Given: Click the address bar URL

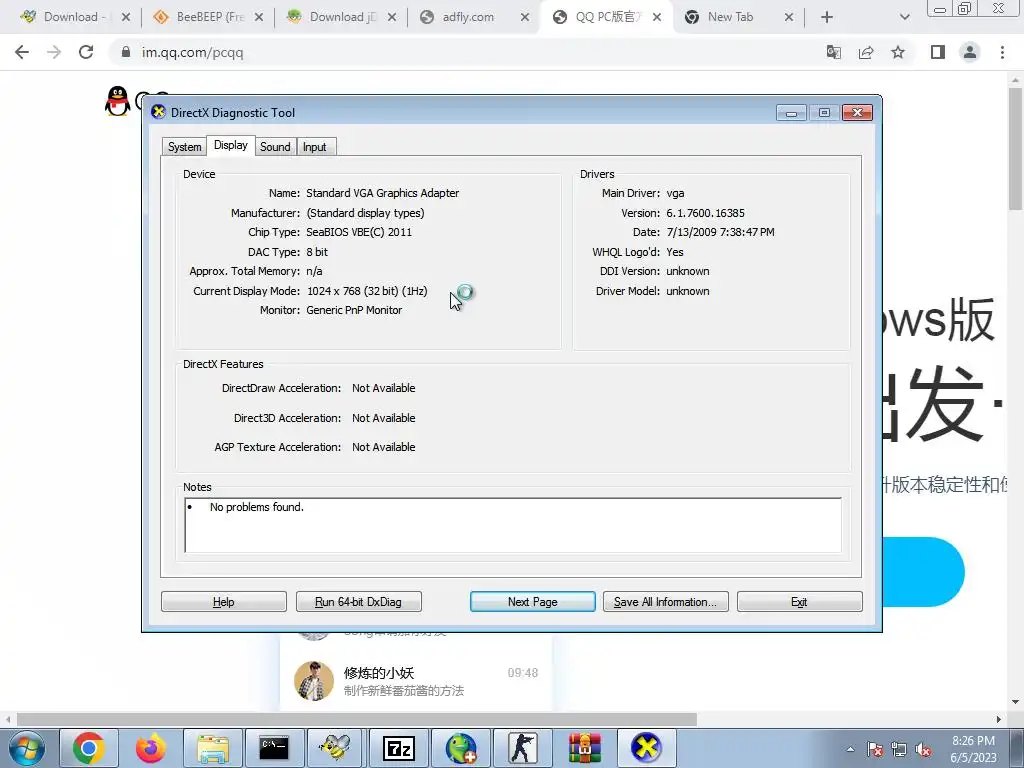Looking at the screenshot, I should pyautogui.click(x=193, y=52).
